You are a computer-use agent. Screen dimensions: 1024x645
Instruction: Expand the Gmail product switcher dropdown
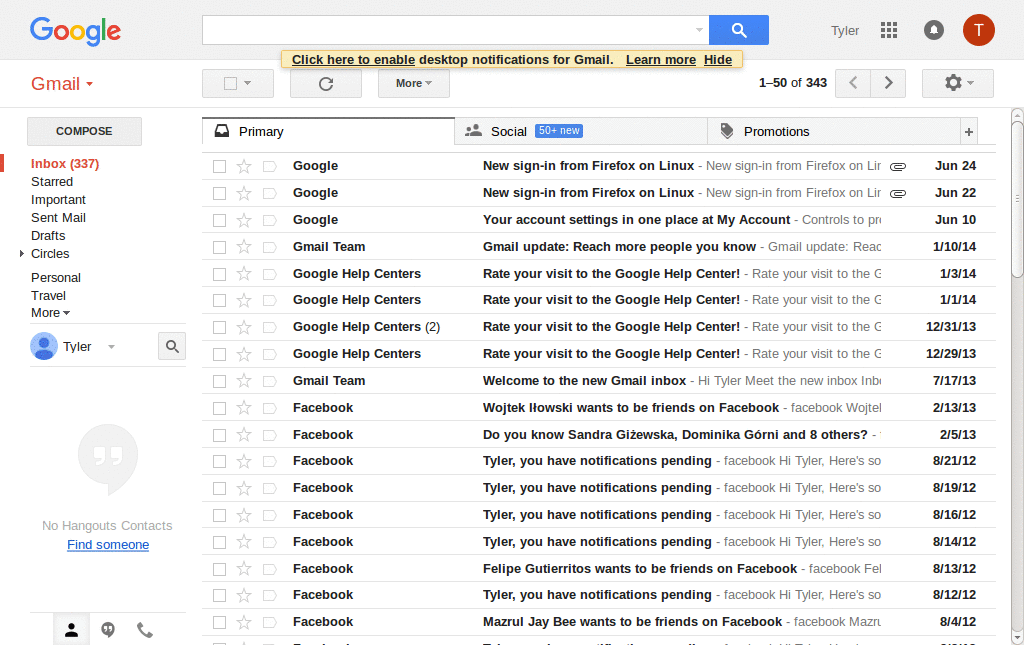[x=63, y=84]
